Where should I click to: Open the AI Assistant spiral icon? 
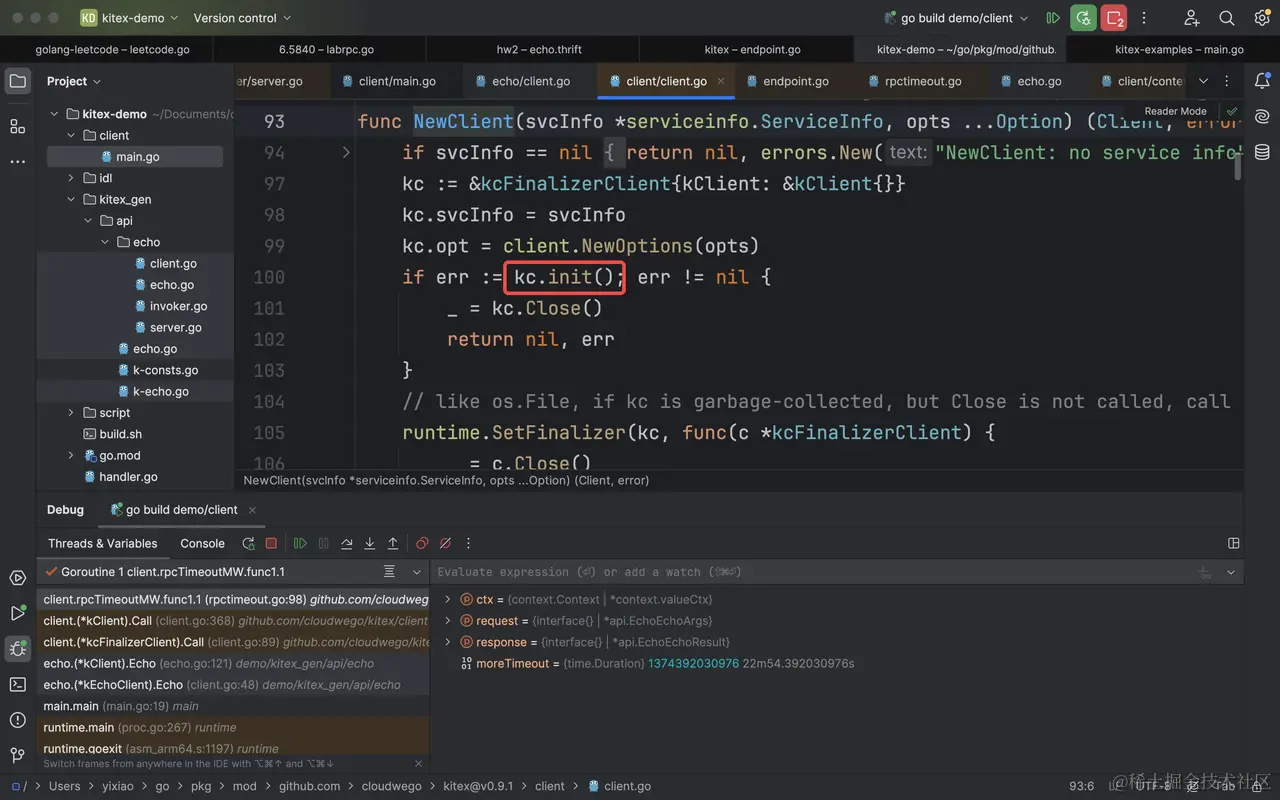1262,117
